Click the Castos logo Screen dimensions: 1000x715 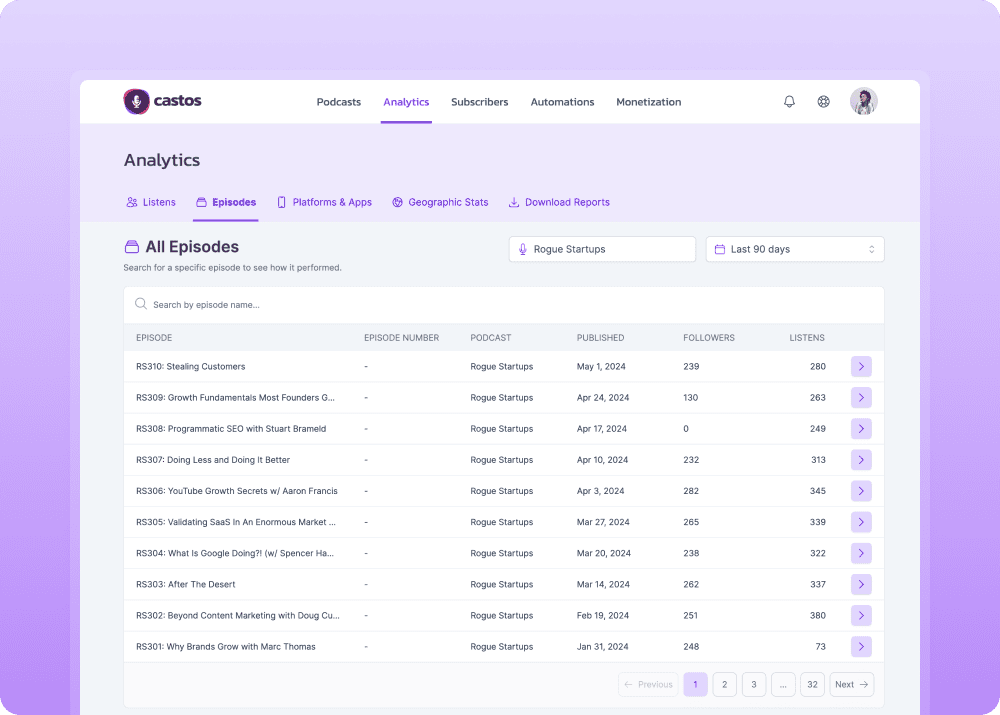pos(162,101)
